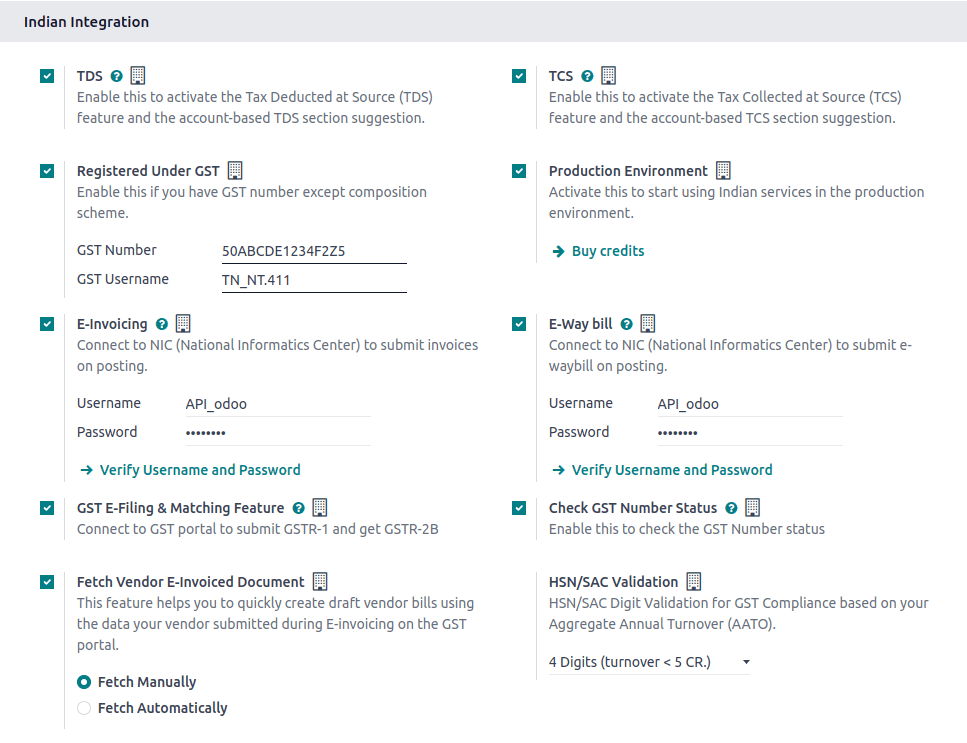The height and width of the screenshot is (743, 967).
Task: Click the company building icon beside TCS
Action: pos(608,75)
